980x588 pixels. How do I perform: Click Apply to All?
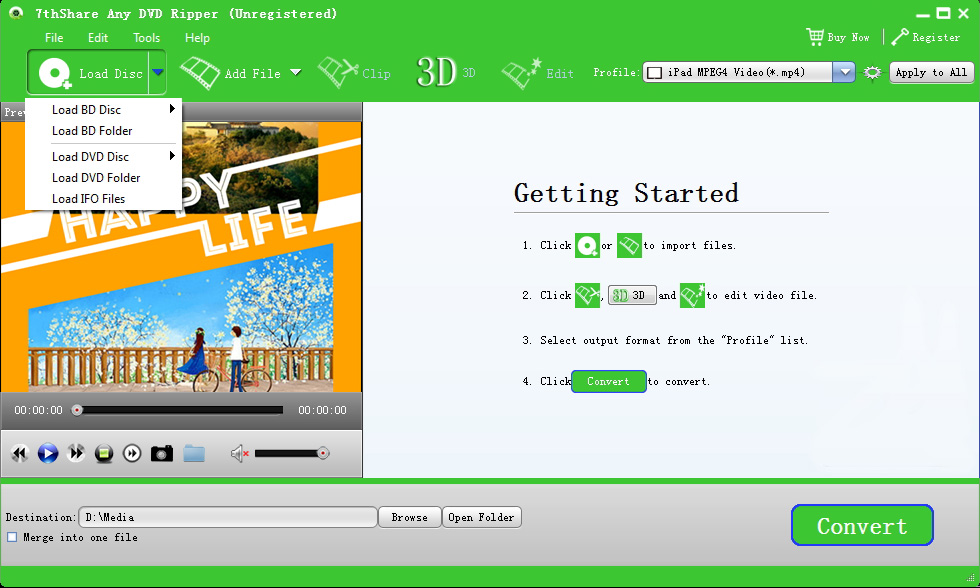[x=931, y=72]
